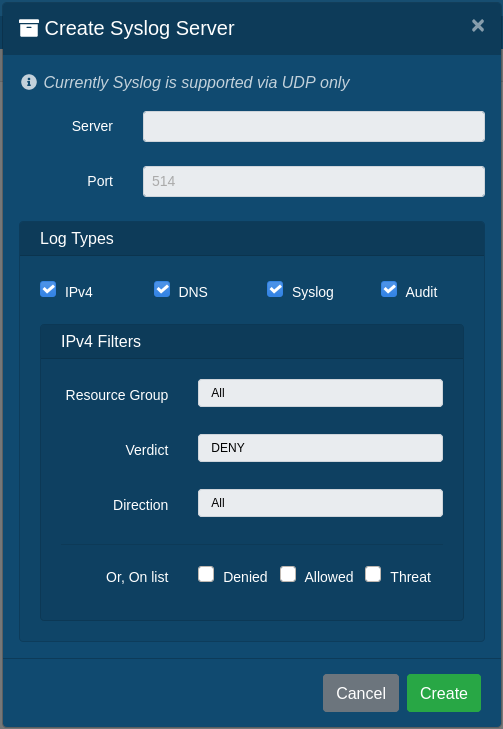Click the IPv4 Filters panel header
Viewport: 503px width, 729px height.
coord(252,342)
